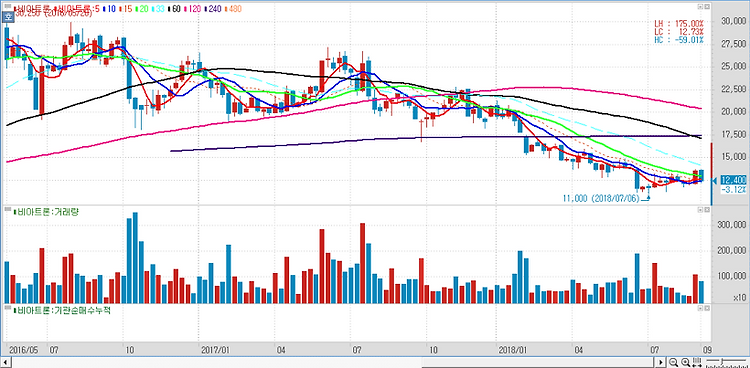Zoom out chart with minus magnifier

click(673, 362)
